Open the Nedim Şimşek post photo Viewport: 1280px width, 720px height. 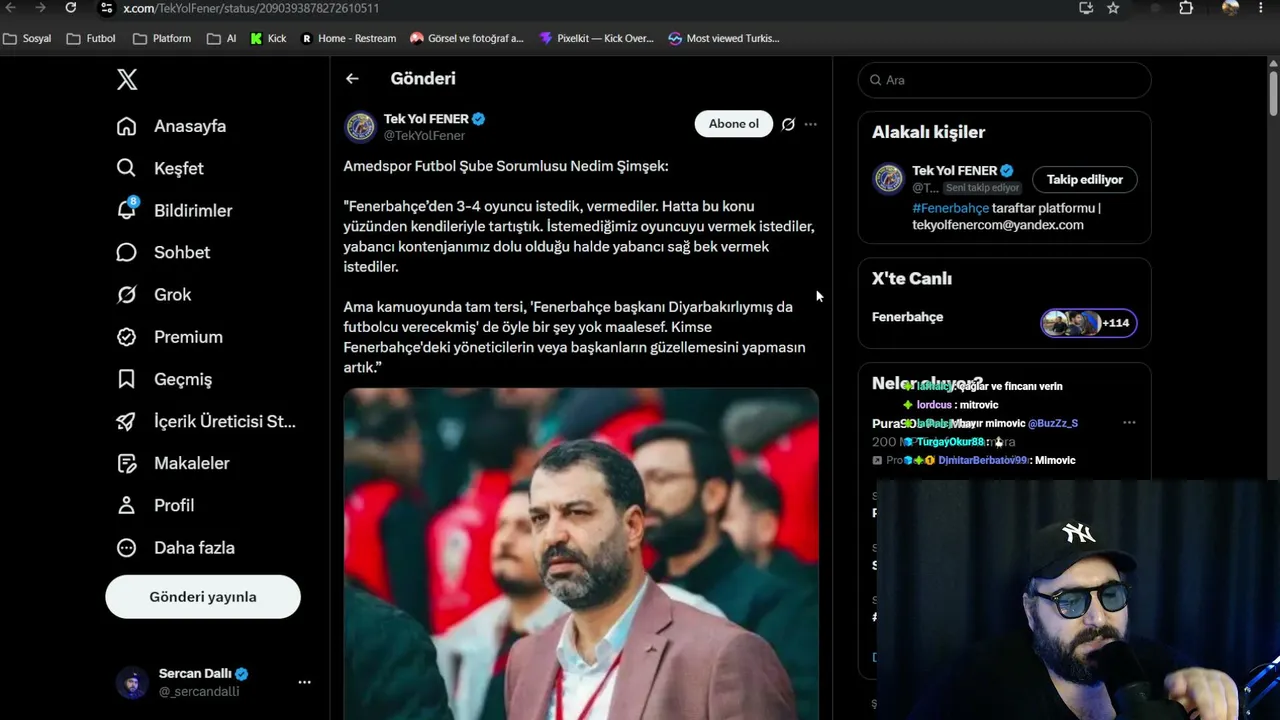point(581,554)
